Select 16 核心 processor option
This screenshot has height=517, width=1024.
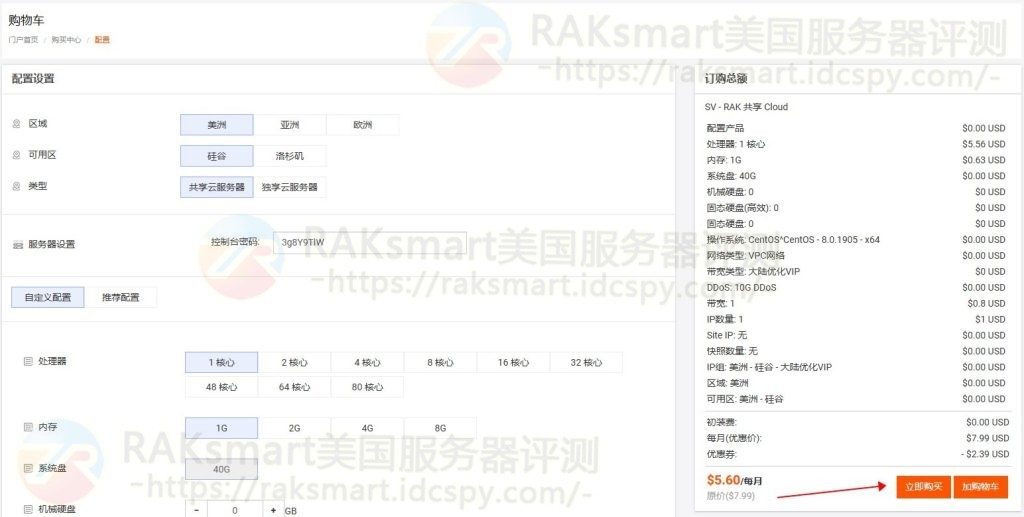pos(513,362)
